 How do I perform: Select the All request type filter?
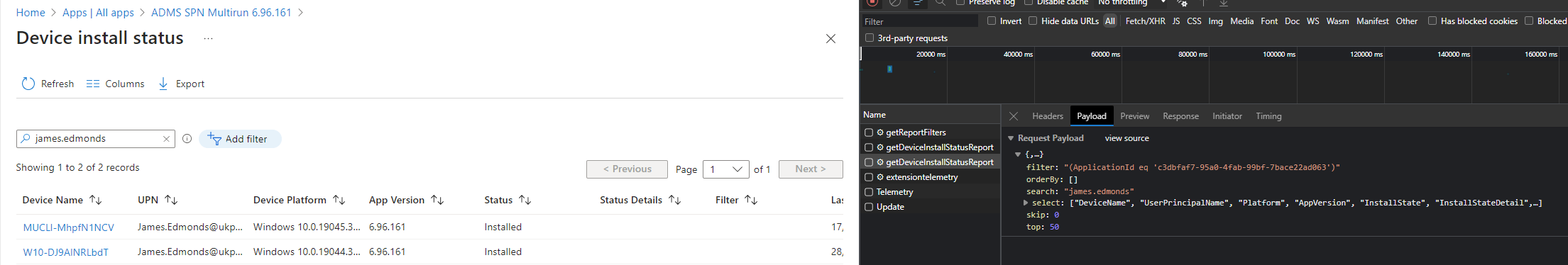point(1110,21)
